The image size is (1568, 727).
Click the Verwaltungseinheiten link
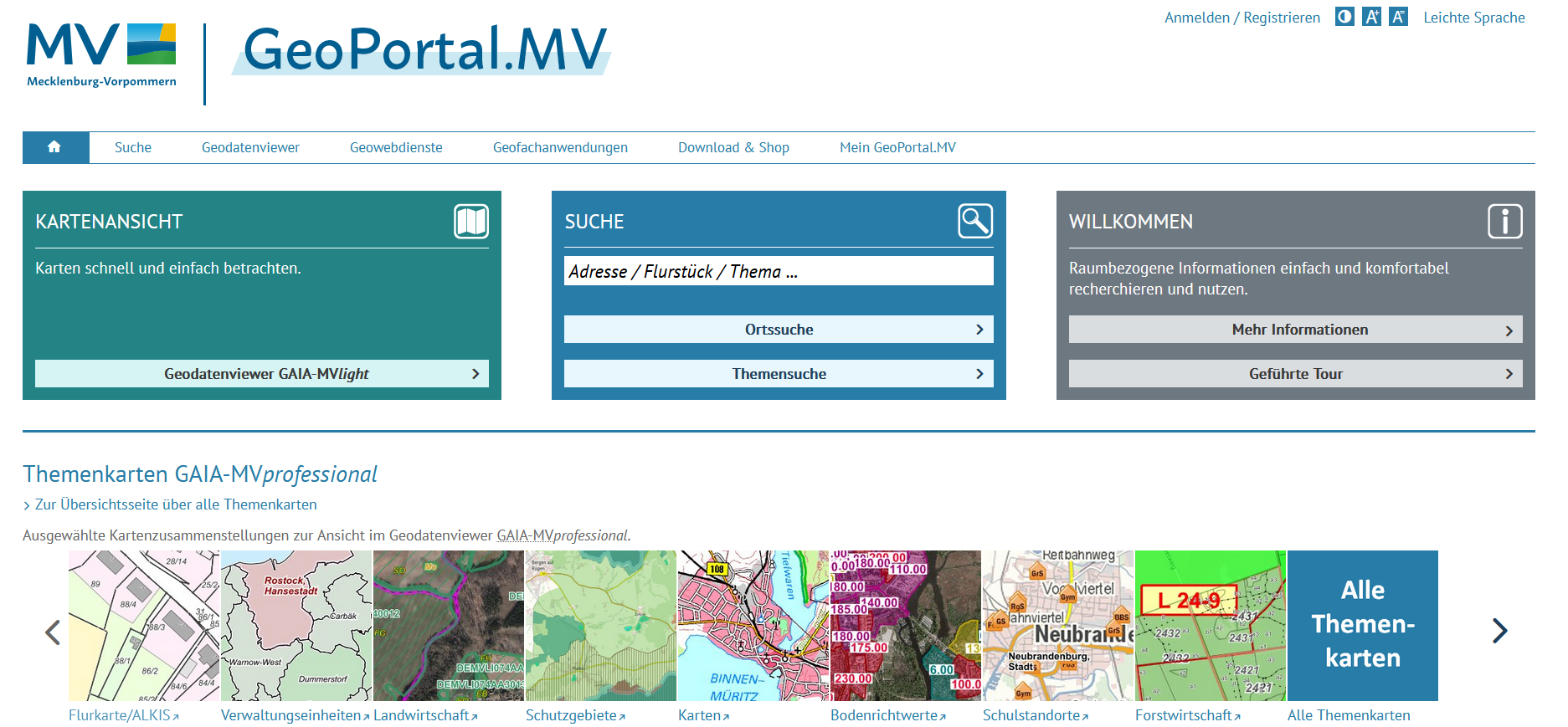click(296, 715)
